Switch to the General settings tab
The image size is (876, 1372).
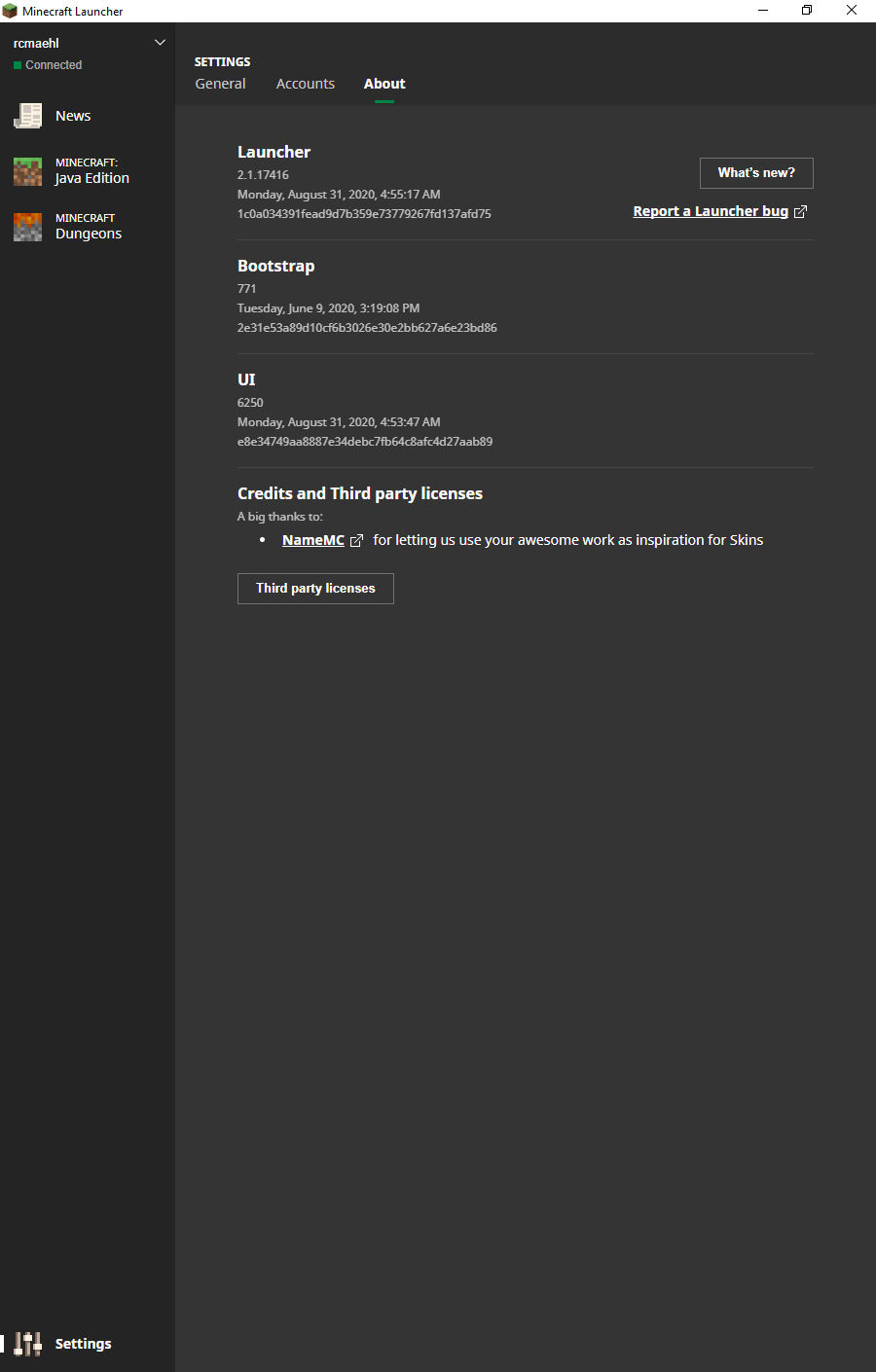(x=220, y=84)
